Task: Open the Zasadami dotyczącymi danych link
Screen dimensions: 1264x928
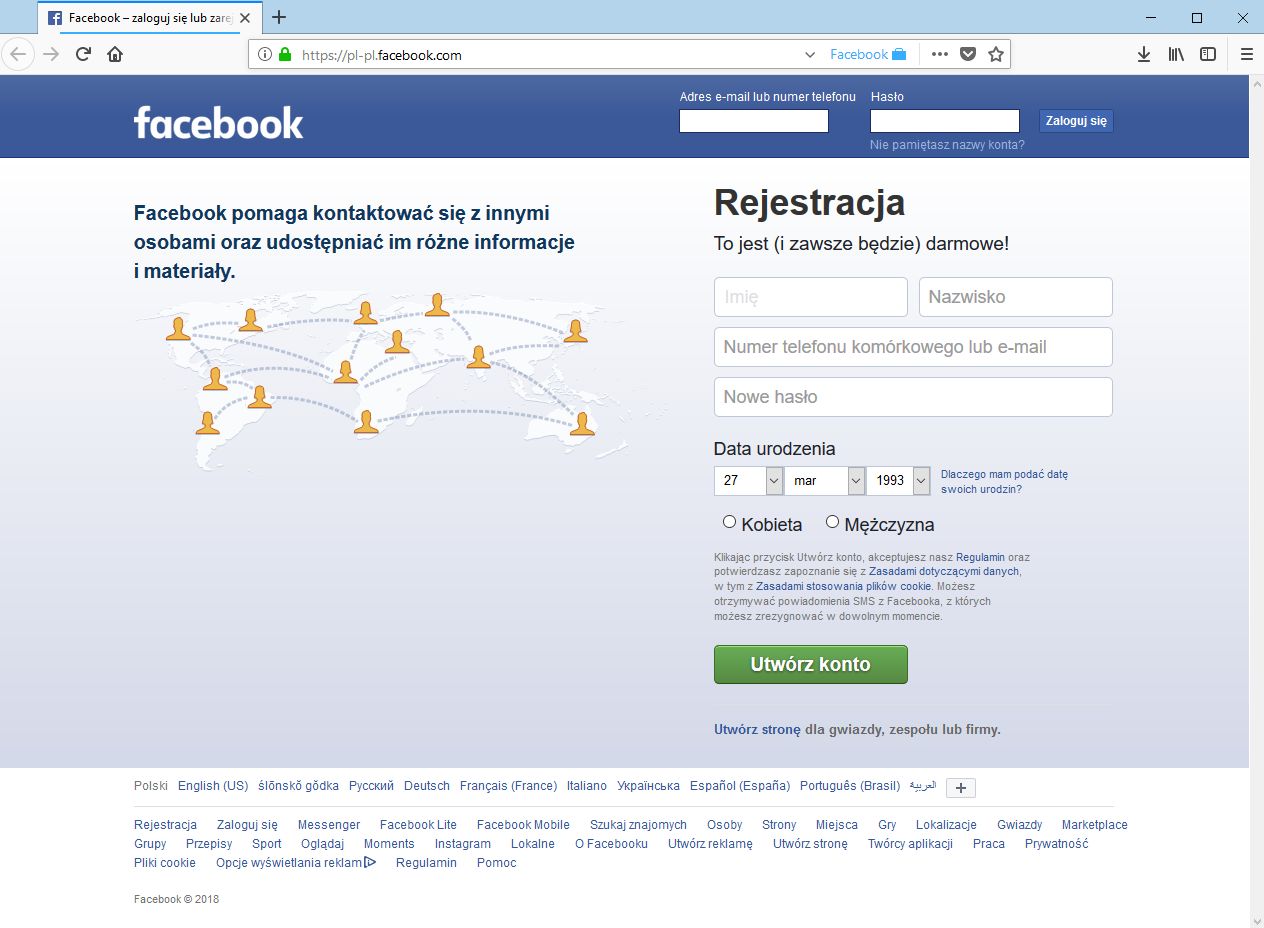Action: pyautogui.click(x=944, y=572)
